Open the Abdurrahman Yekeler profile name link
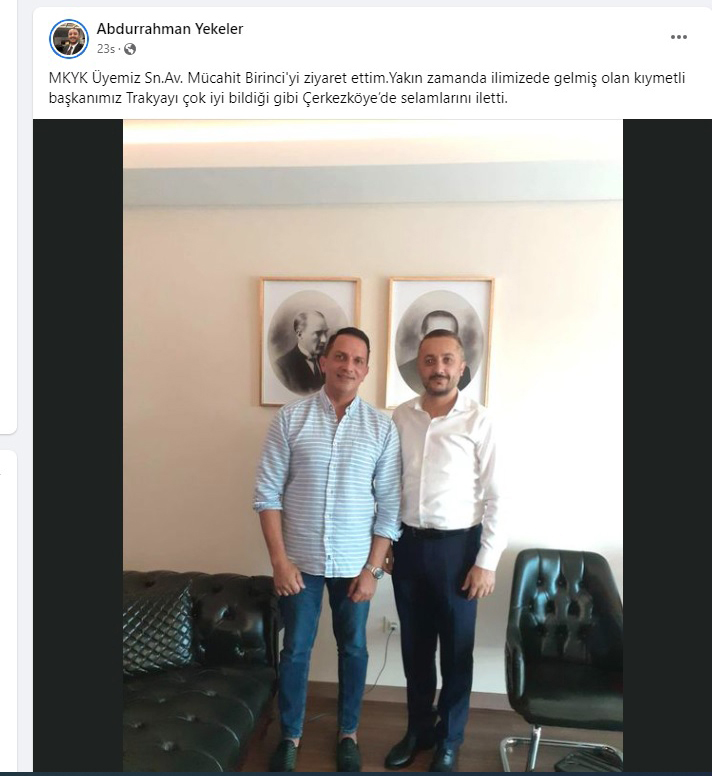 point(170,29)
